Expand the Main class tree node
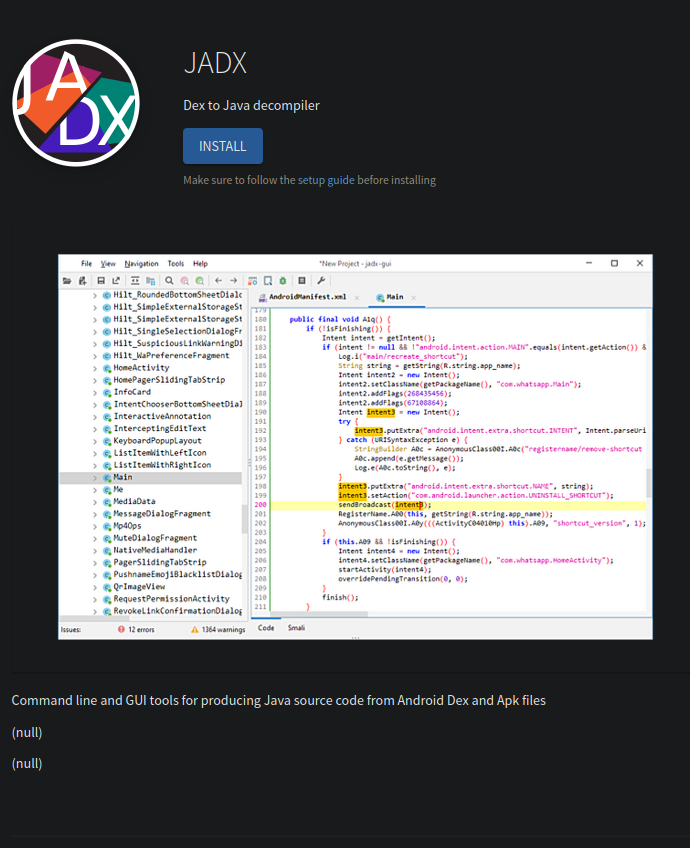 [x=95, y=478]
